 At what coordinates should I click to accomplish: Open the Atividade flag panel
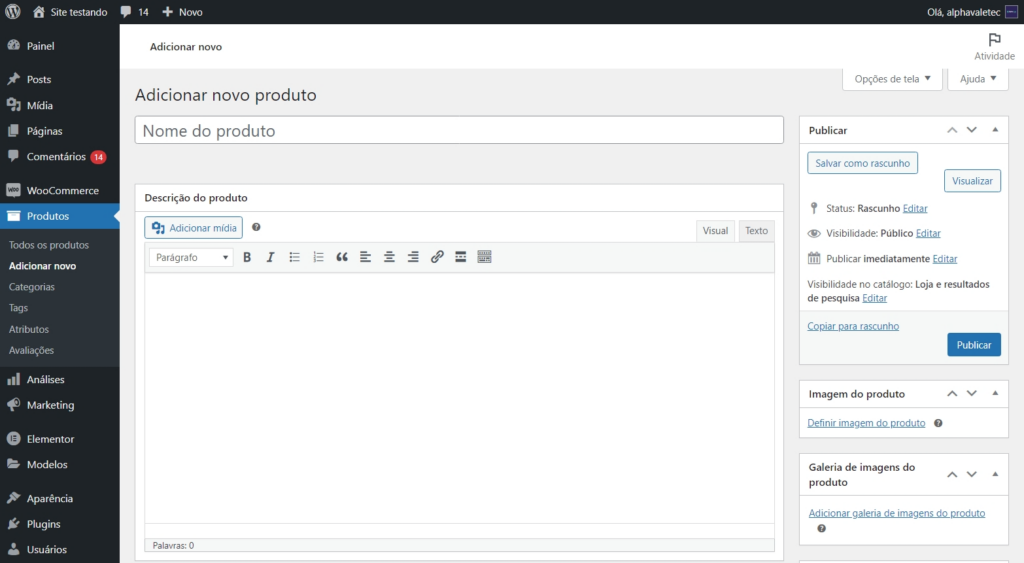(994, 47)
